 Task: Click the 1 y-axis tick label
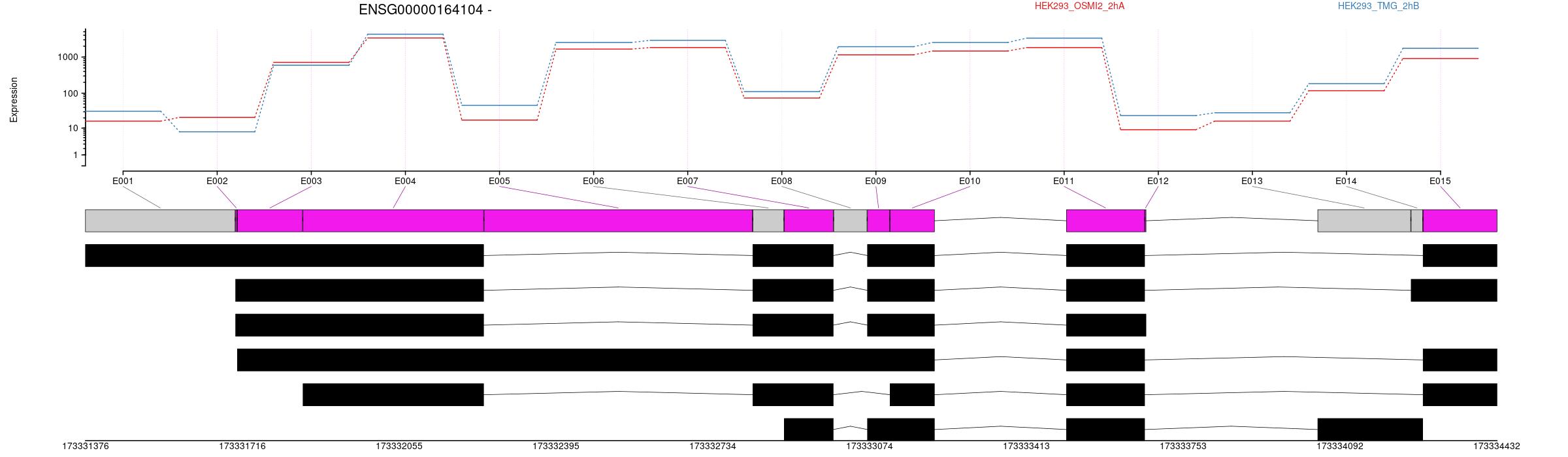76,155
